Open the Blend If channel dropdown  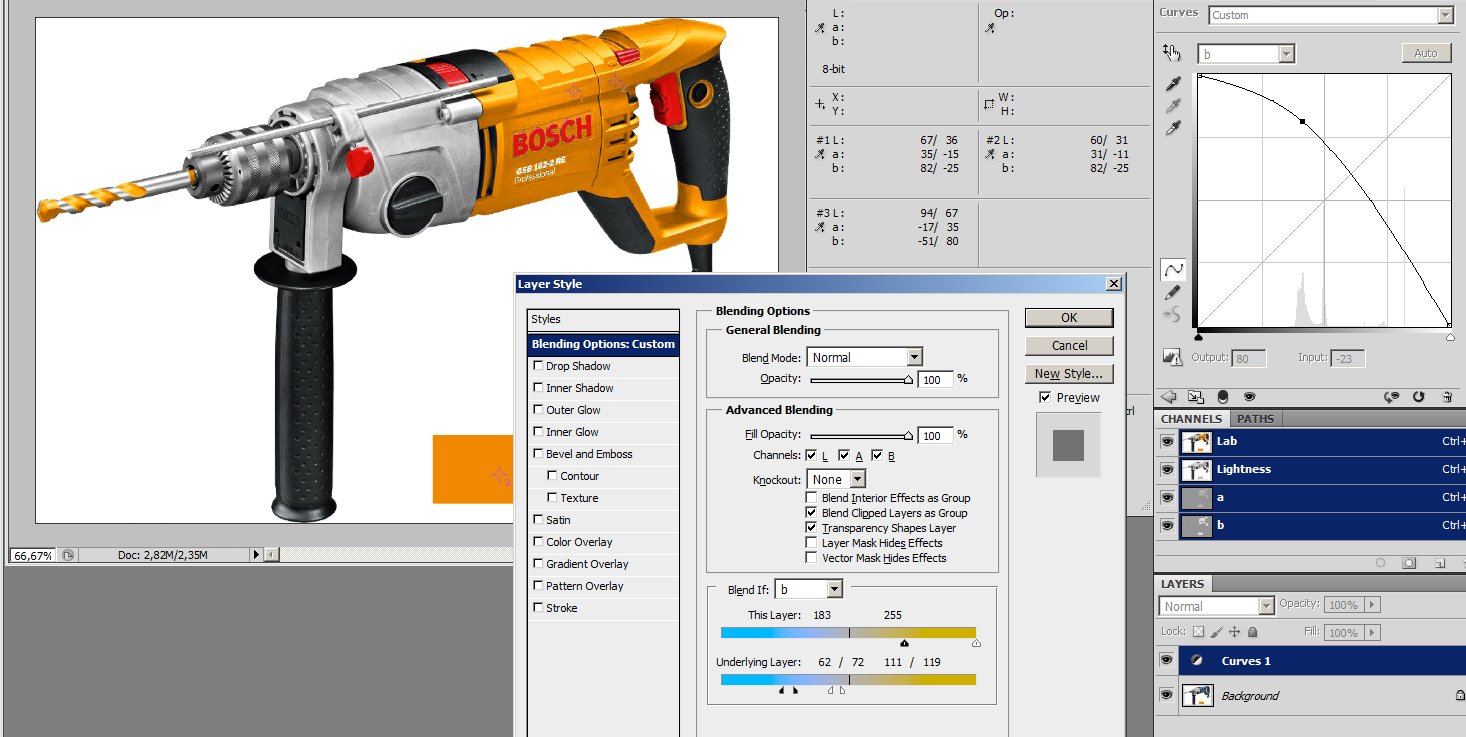[810, 590]
